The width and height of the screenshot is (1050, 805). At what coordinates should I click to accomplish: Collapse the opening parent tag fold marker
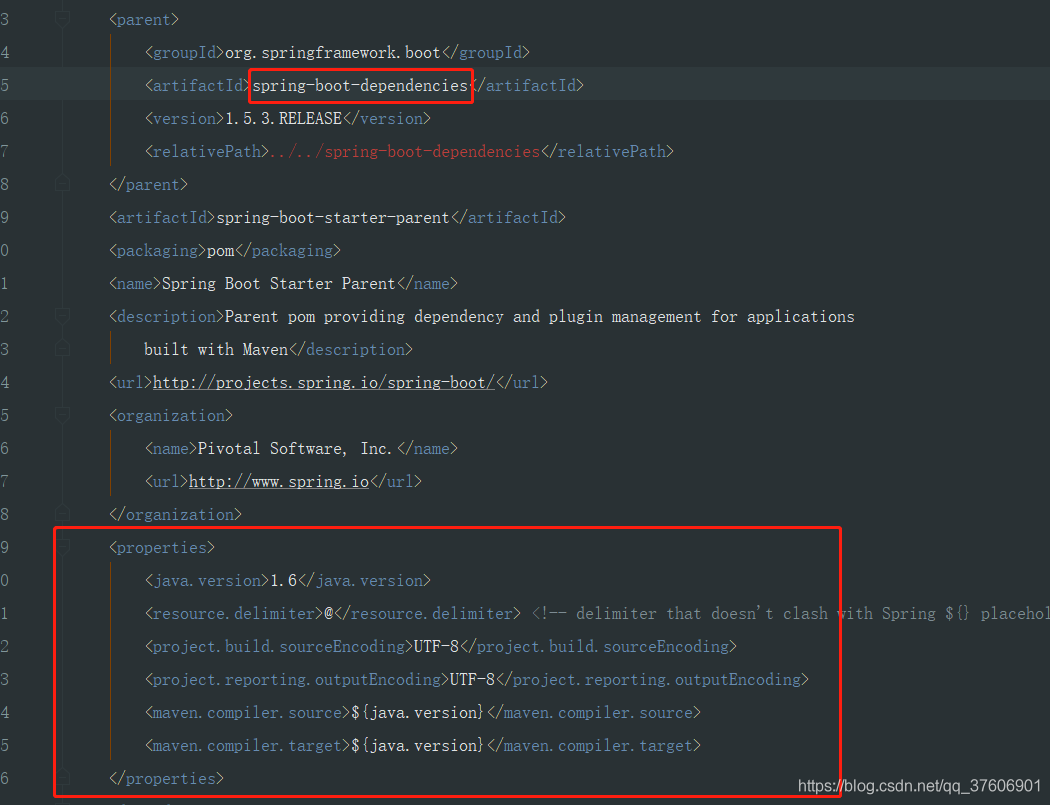point(62,19)
